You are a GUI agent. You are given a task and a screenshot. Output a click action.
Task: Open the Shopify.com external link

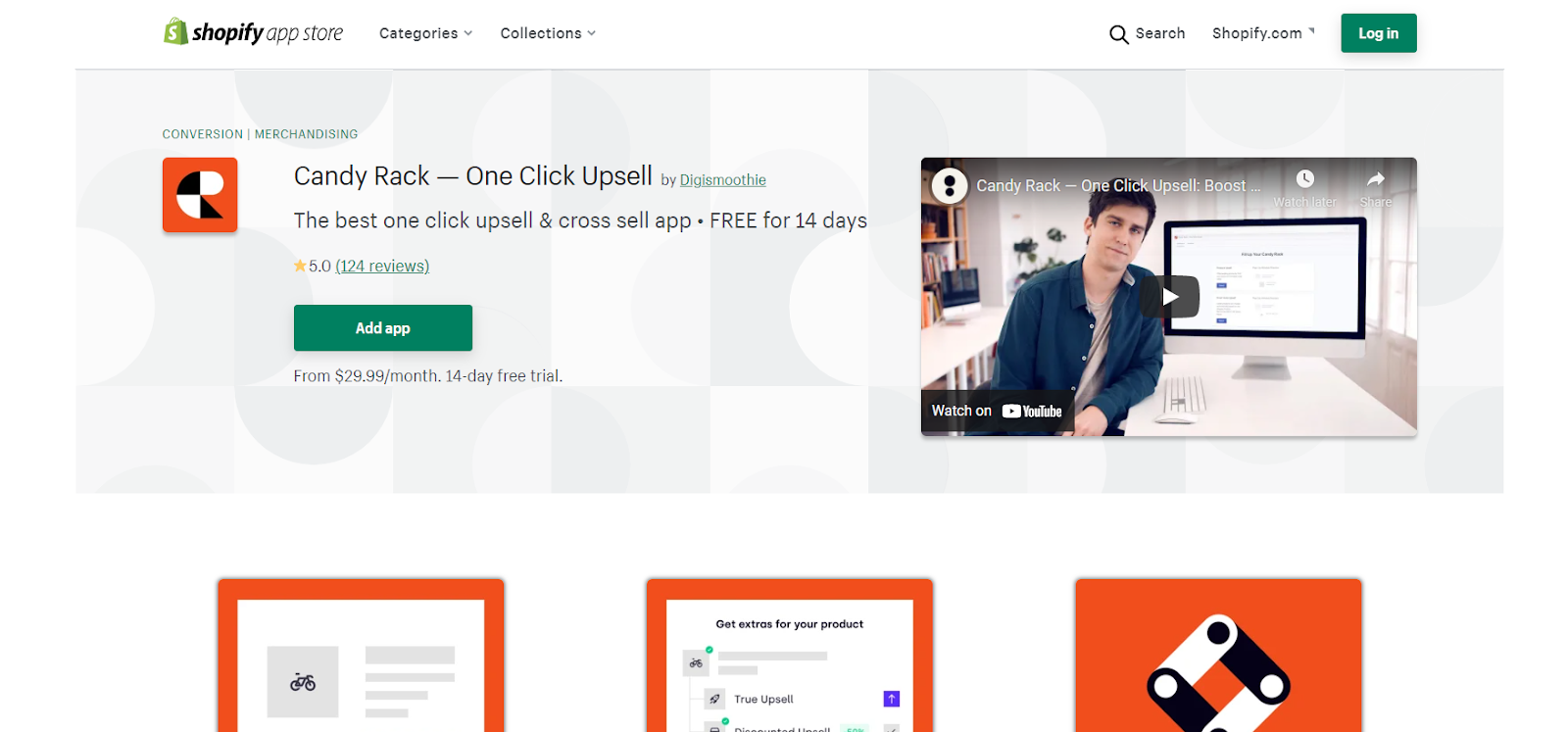[x=1263, y=33]
